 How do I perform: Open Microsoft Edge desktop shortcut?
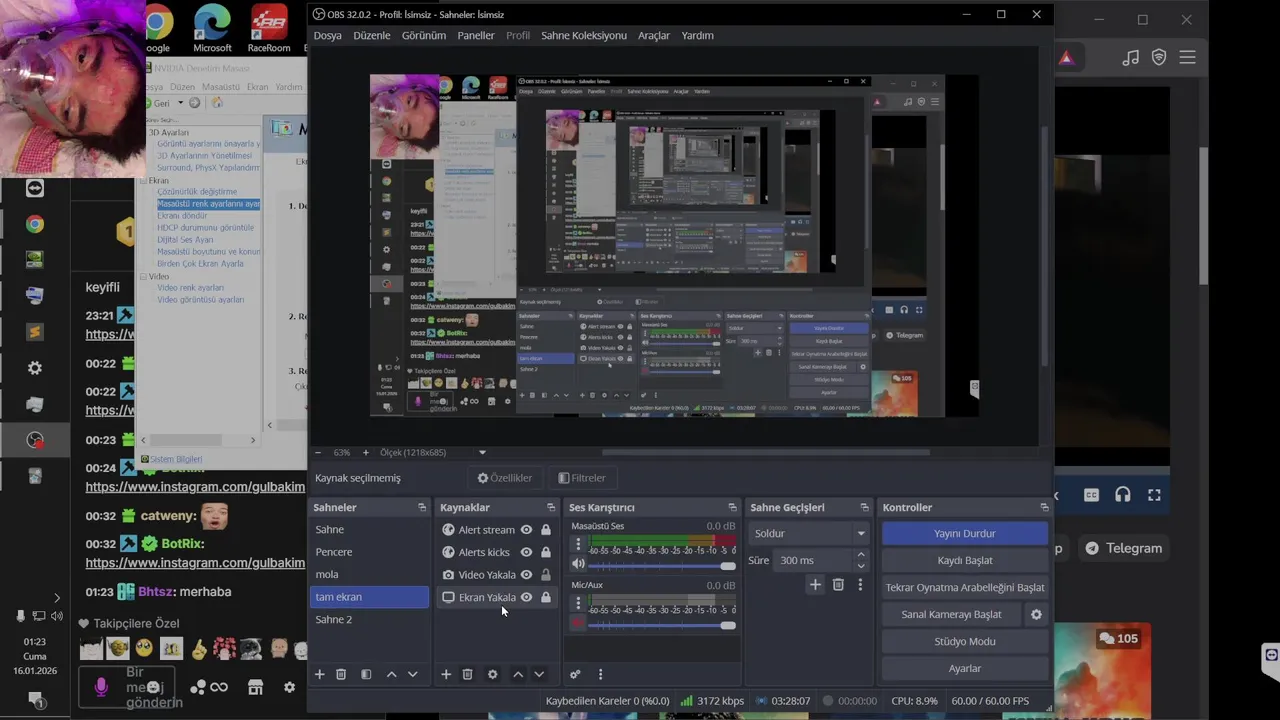pyautogui.click(x=213, y=29)
